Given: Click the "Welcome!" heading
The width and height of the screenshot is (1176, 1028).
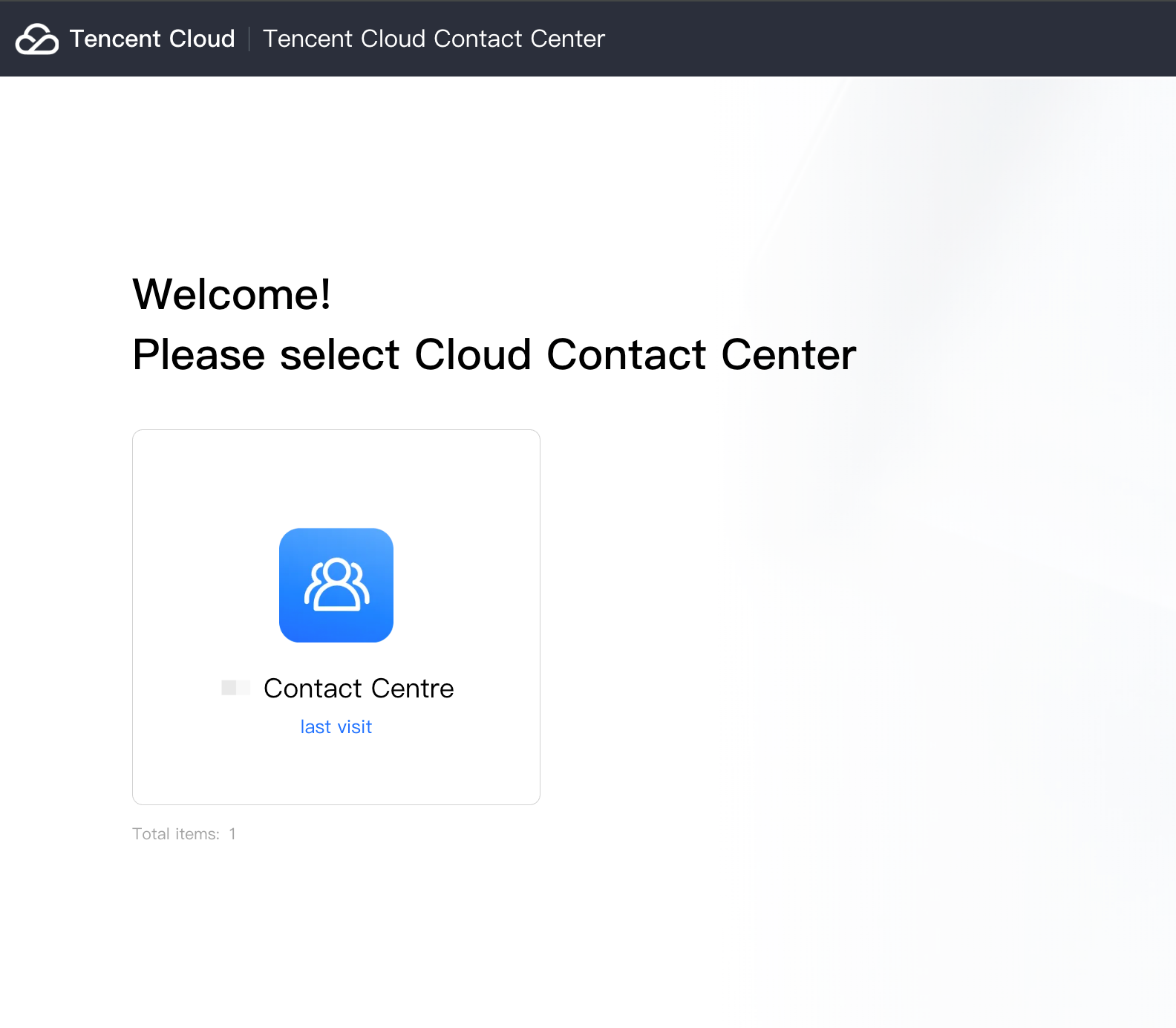Looking at the screenshot, I should pos(232,294).
